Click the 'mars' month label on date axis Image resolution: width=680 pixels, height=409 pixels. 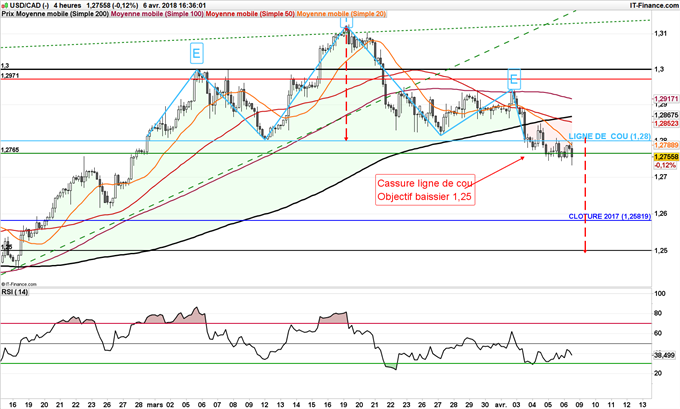155,405
